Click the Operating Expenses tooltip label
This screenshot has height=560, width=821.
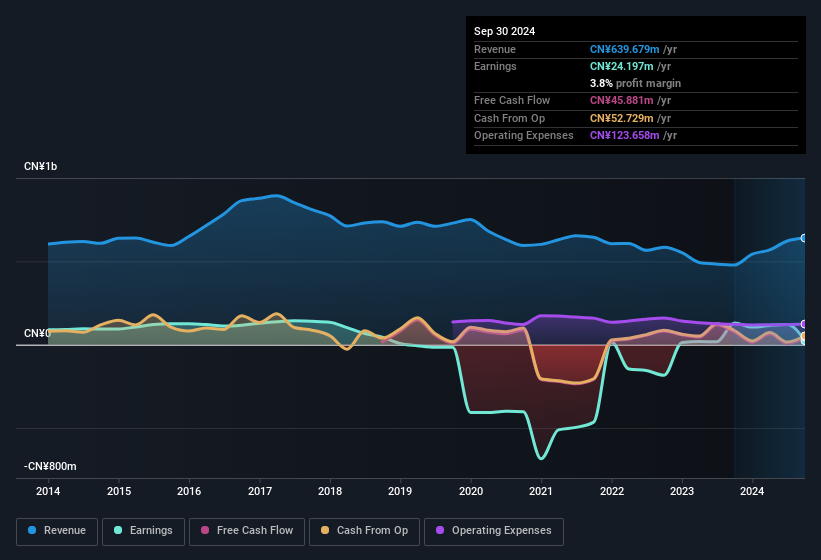pos(524,136)
